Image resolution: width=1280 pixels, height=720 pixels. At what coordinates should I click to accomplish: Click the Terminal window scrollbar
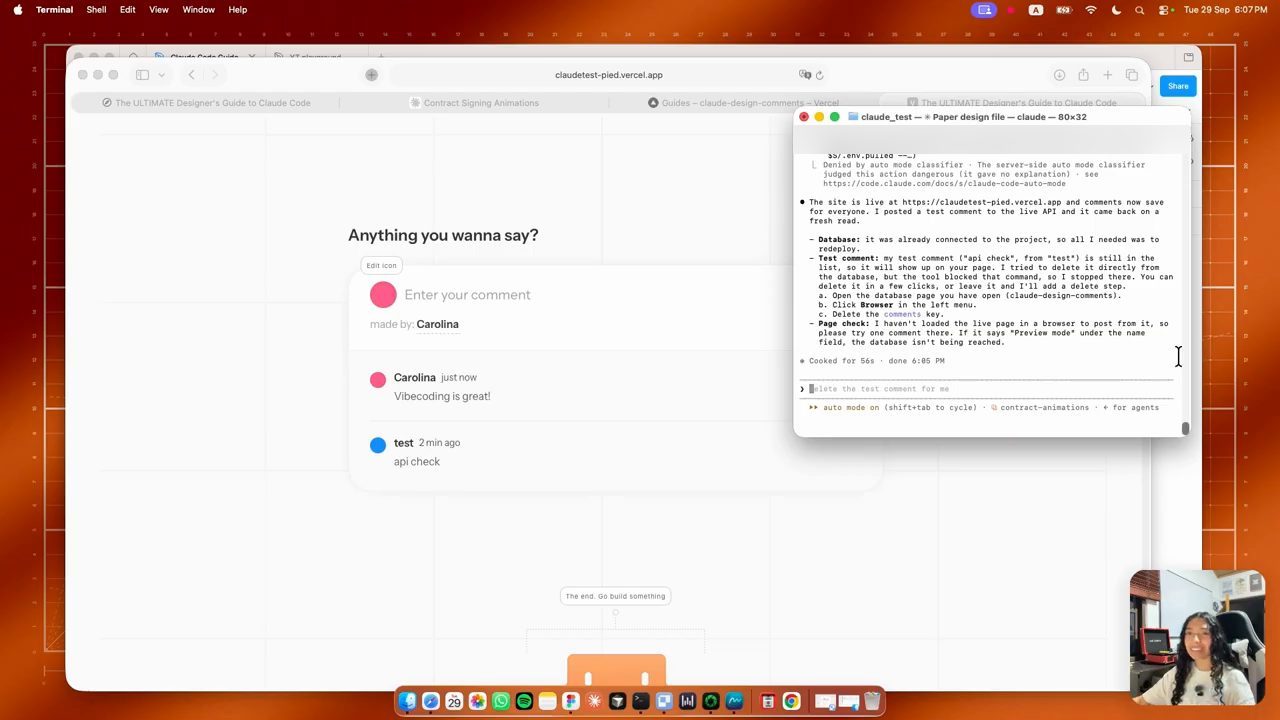[1185, 428]
